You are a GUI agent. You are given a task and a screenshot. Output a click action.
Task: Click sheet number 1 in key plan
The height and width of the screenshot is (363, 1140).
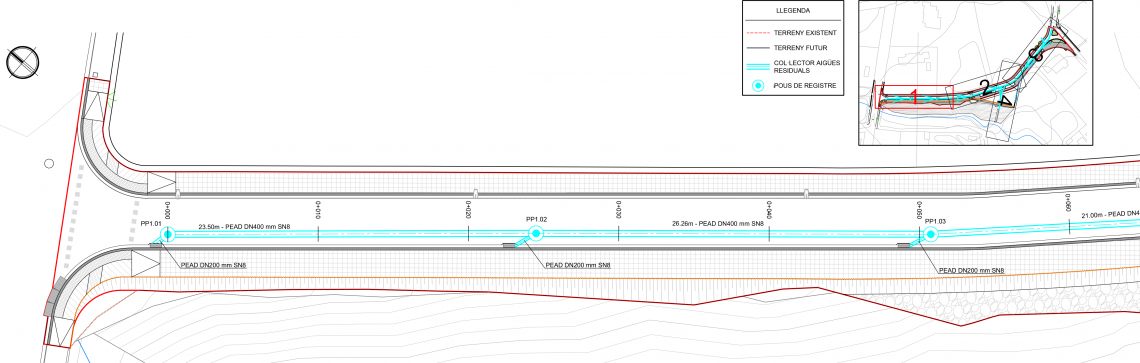coord(915,97)
